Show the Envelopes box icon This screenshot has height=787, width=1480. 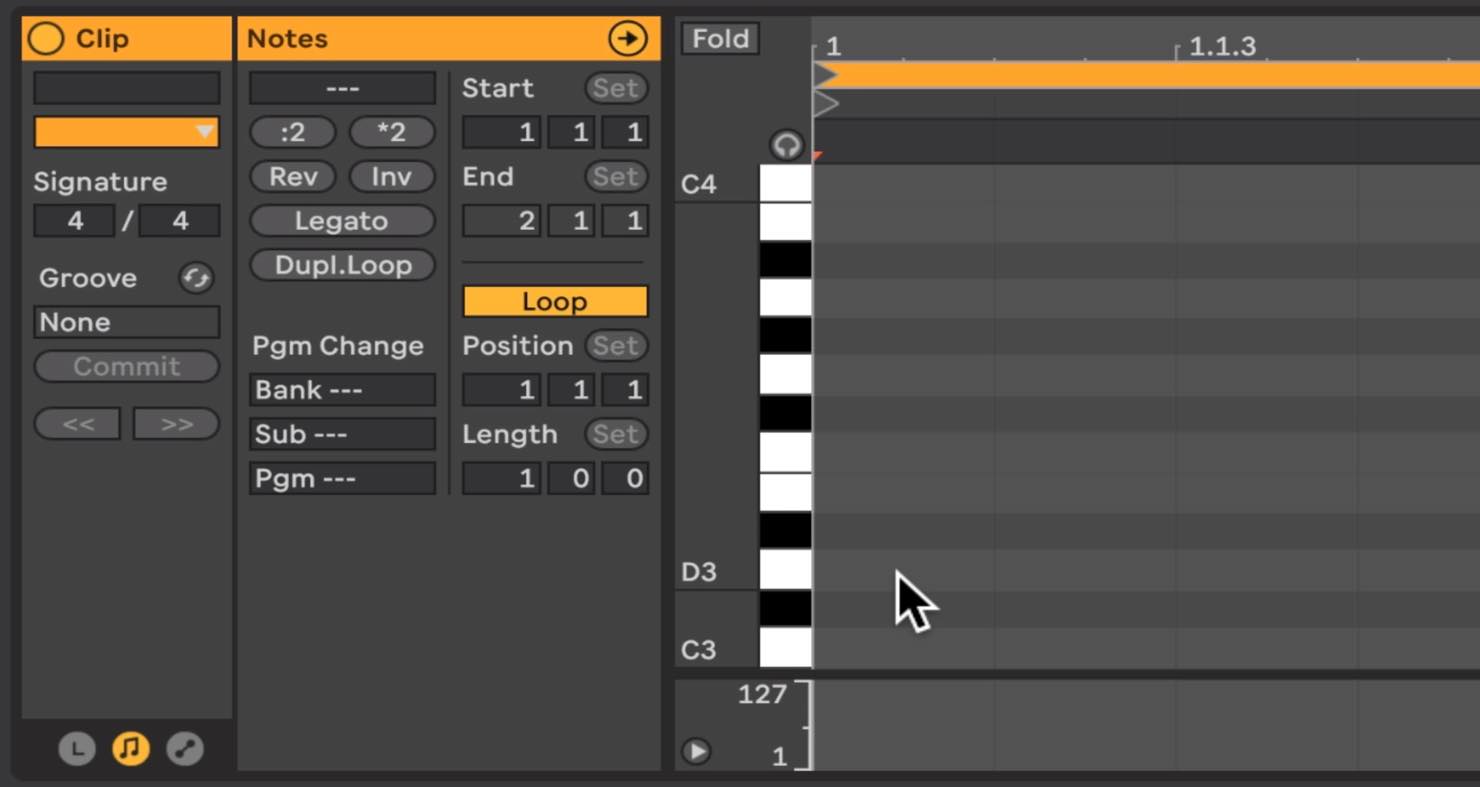point(185,748)
